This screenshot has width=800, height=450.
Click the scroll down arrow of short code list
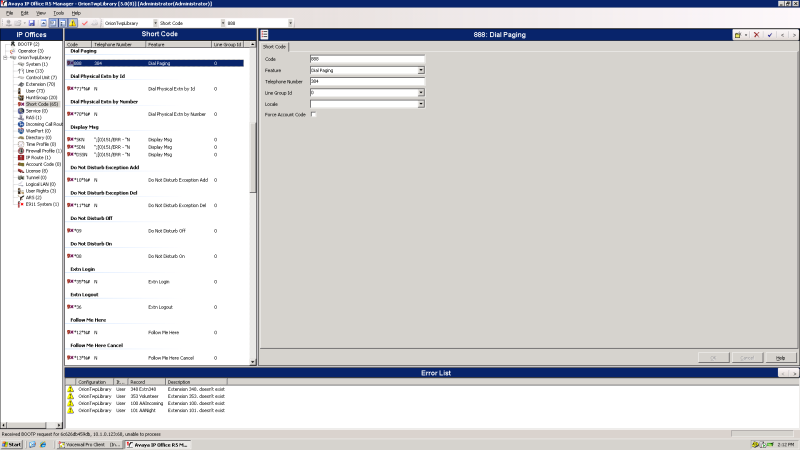[253, 362]
